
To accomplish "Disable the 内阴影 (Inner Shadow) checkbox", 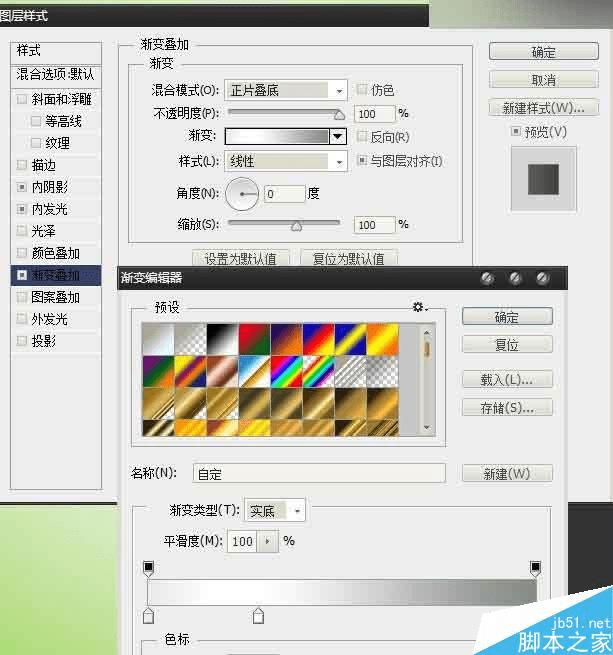I will pos(22,187).
